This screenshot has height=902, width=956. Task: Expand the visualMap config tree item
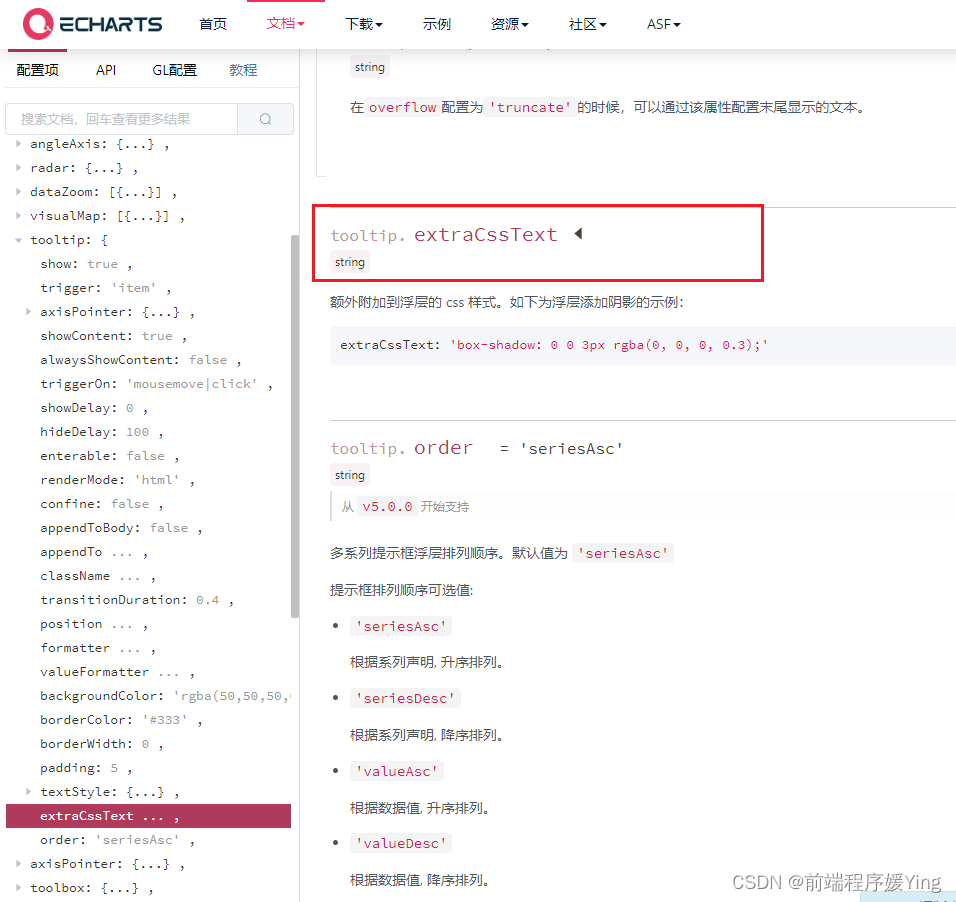coord(18,215)
